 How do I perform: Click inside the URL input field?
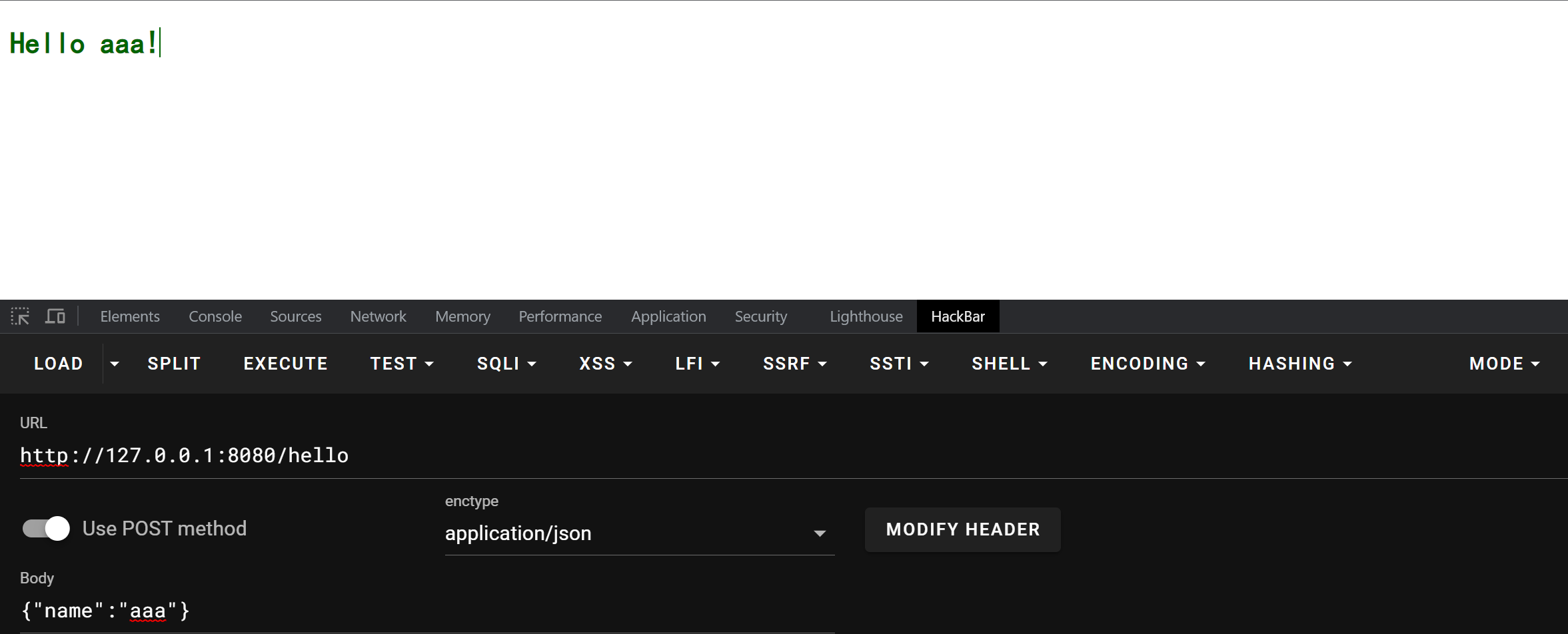(400, 455)
